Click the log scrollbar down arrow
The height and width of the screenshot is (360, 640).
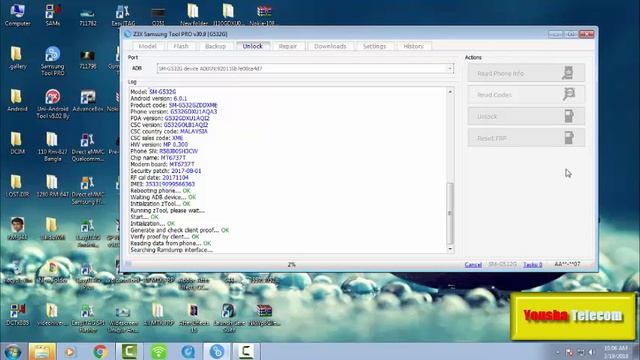coord(450,249)
